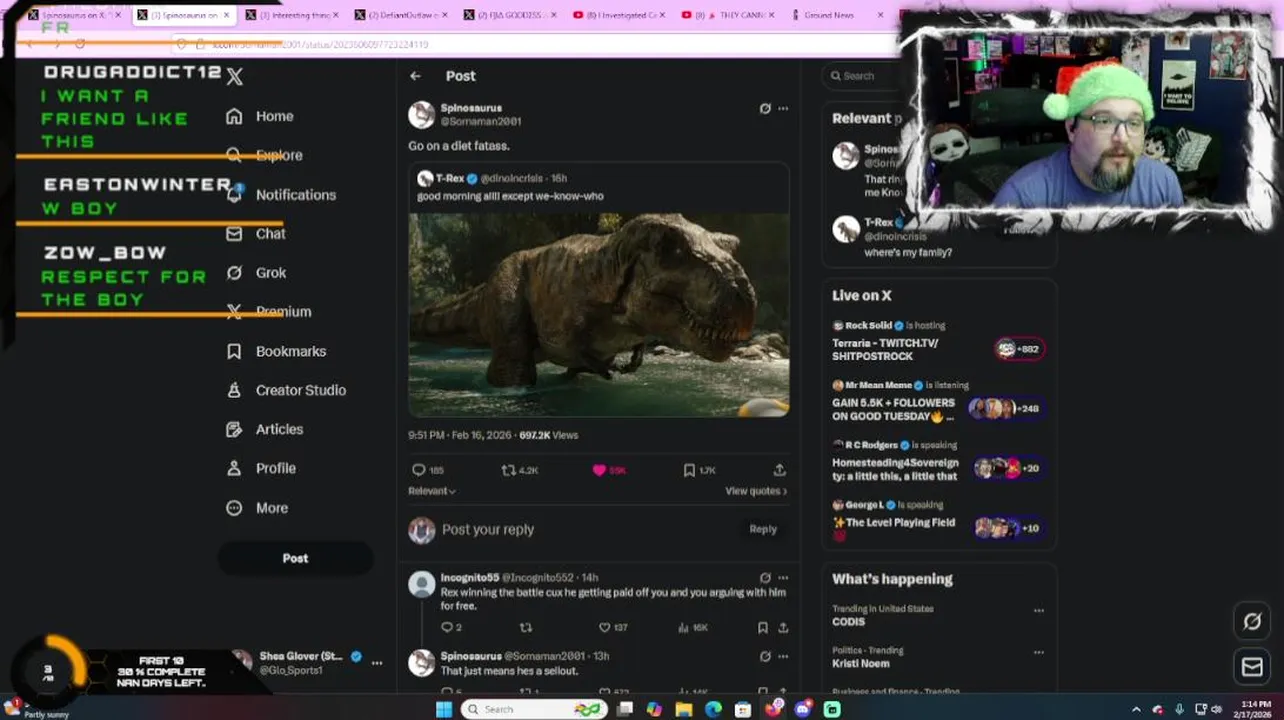Screen dimensions: 1284x720
Task: Open CODIS trend more options
Action: coord(1039,610)
